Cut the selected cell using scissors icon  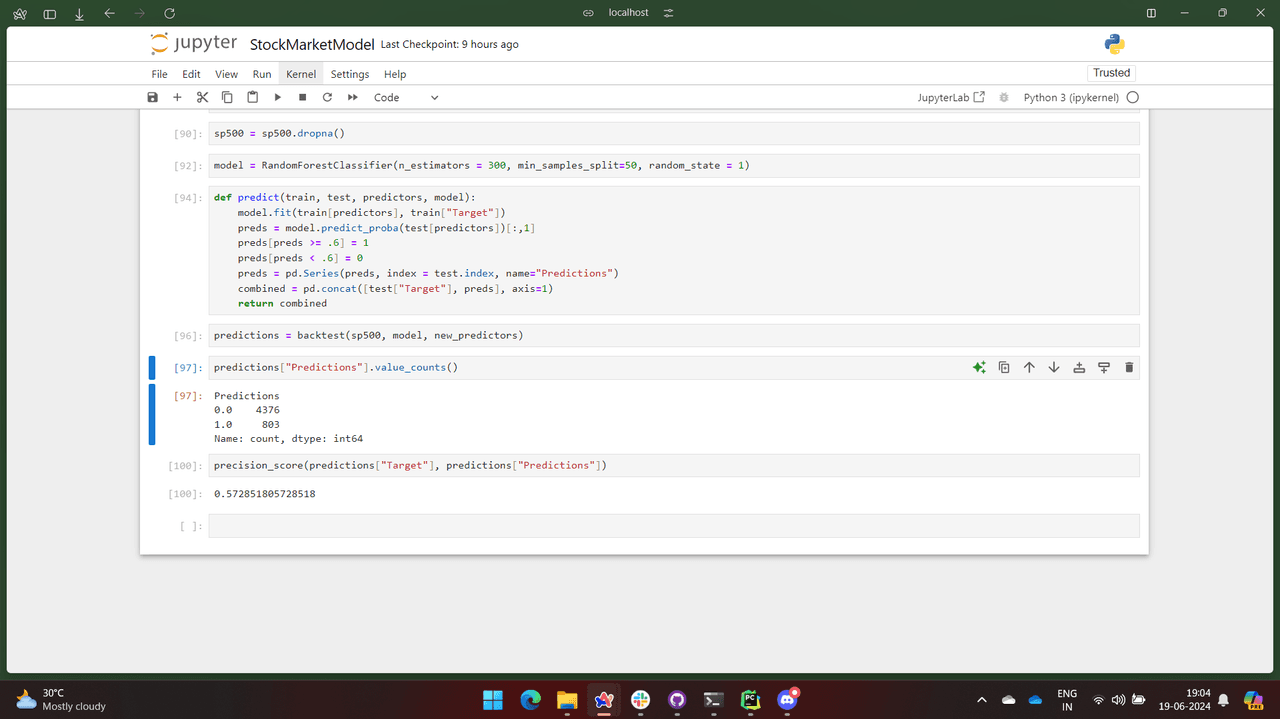(202, 97)
